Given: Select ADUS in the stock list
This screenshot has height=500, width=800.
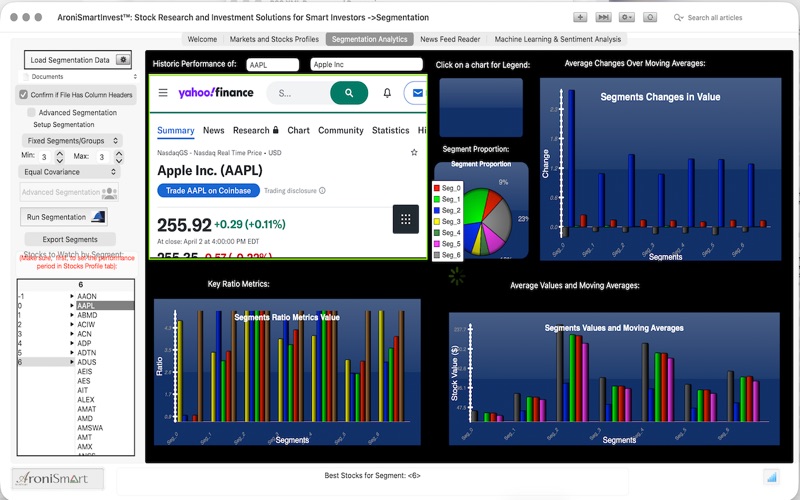Looking at the screenshot, I should click(87, 362).
